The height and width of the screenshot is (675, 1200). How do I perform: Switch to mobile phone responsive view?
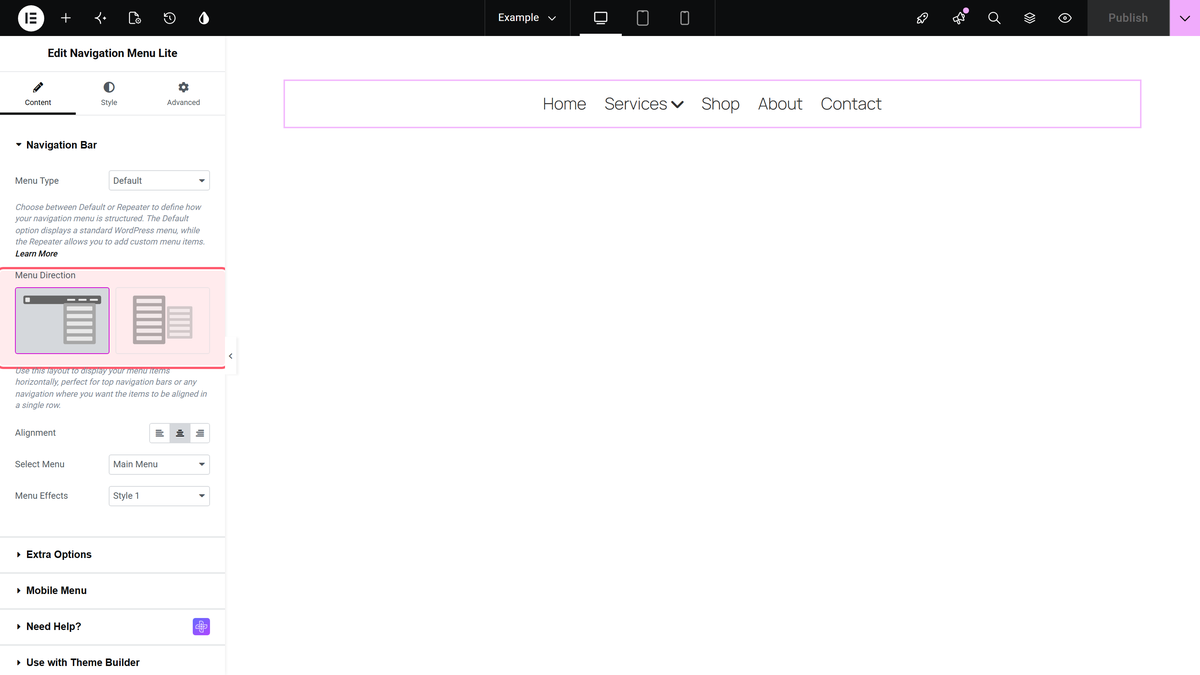click(685, 18)
